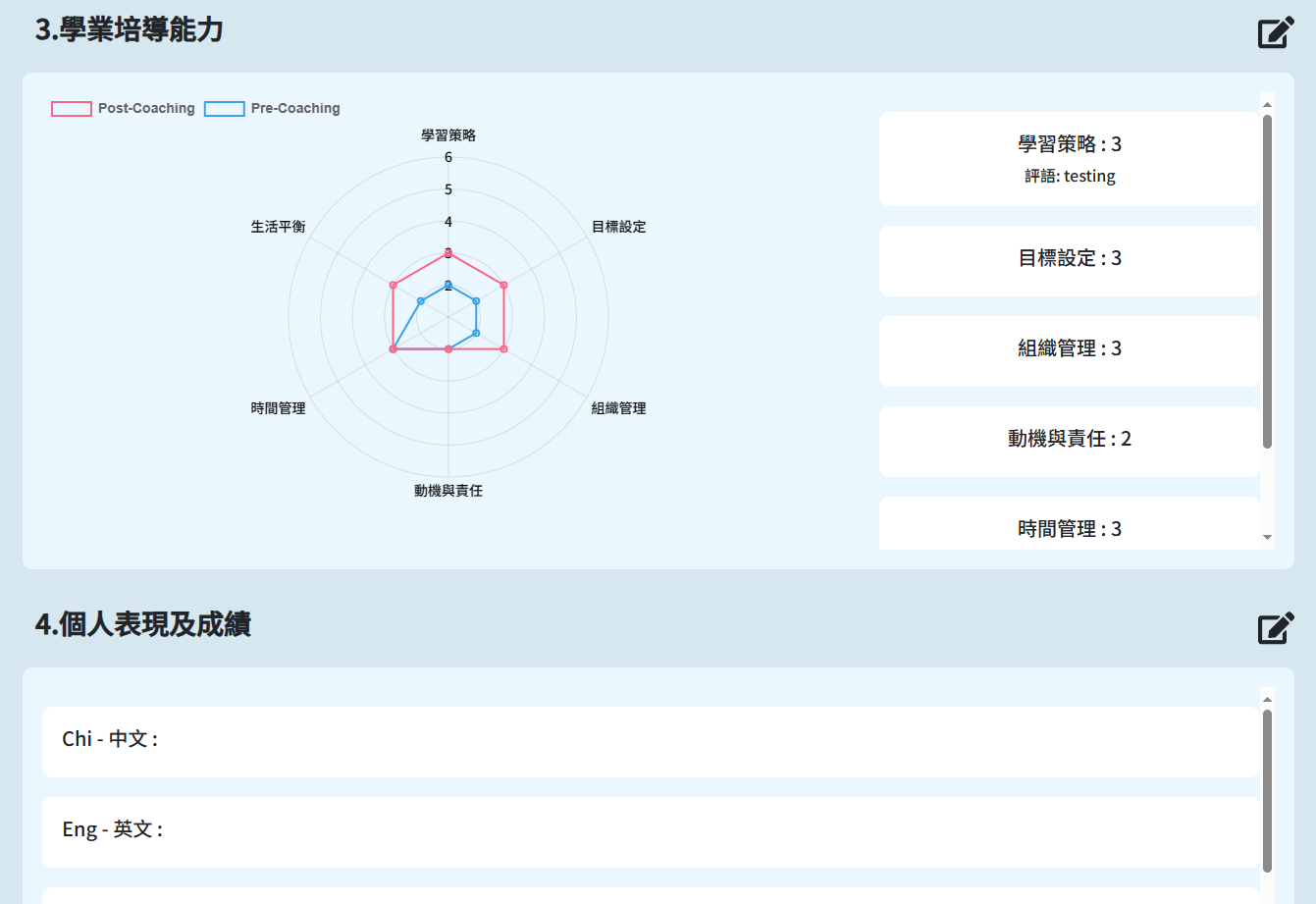This screenshot has width=1316, height=904.
Task: Click the Post-Coaching pink legend color box
Action: point(72,109)
